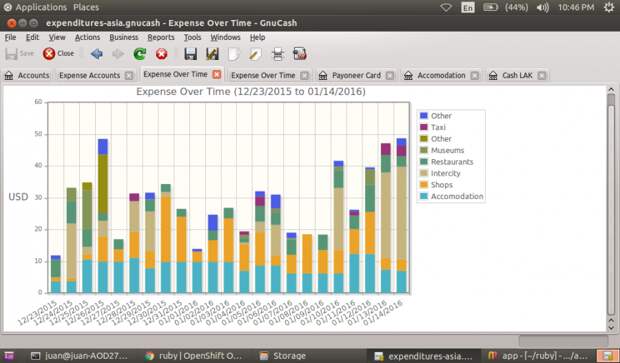
Task: Click the bank icon on Accounts tab
Action: pyautogui.click(x=9, y=76)
